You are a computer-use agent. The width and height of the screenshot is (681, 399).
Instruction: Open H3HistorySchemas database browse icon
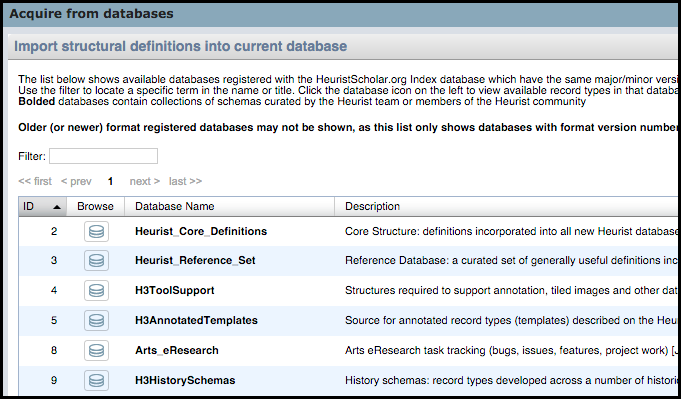coord(96,380)
